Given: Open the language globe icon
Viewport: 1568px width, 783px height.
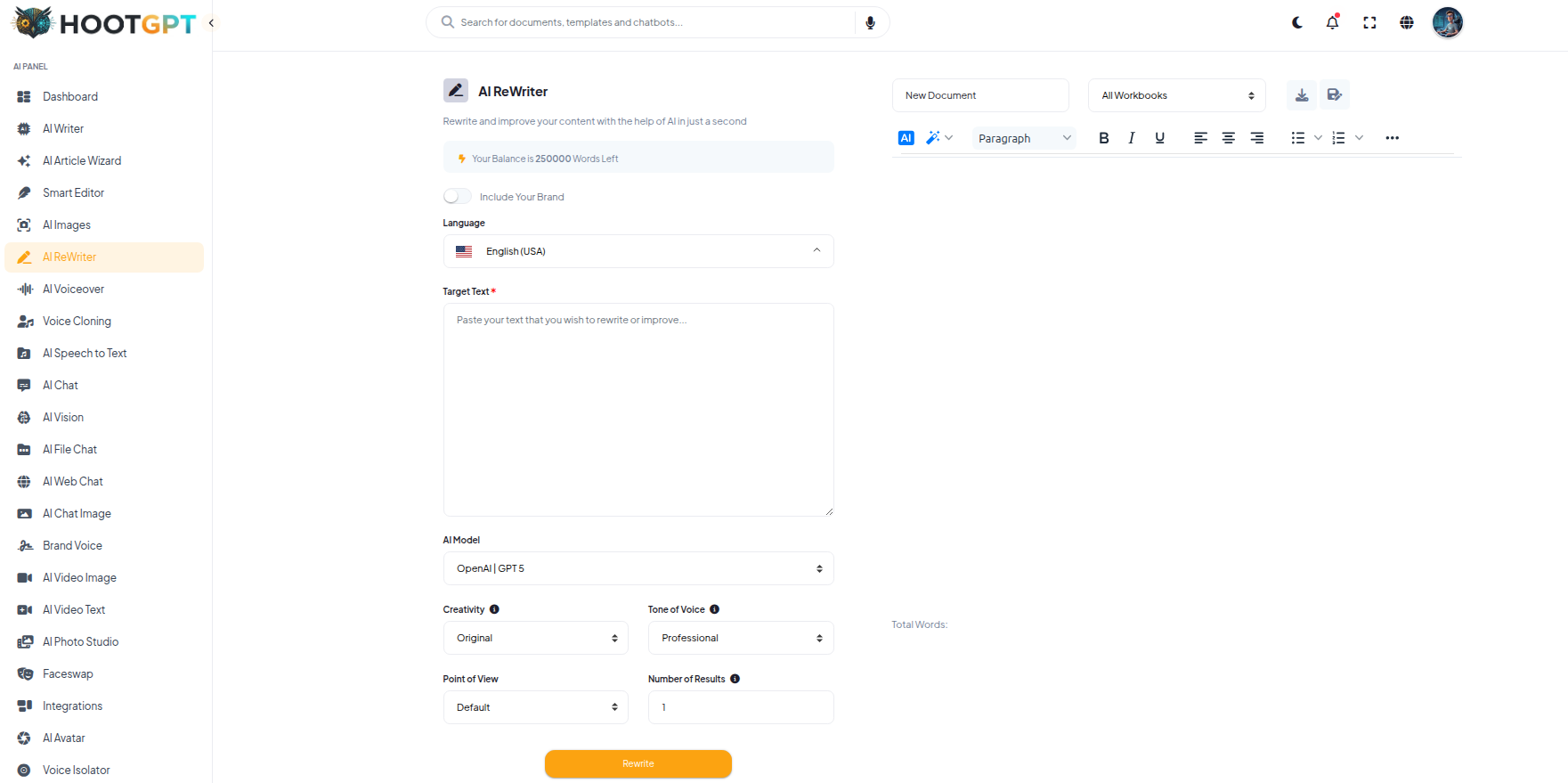Looking at the screenshot, I should [1407, 22].
